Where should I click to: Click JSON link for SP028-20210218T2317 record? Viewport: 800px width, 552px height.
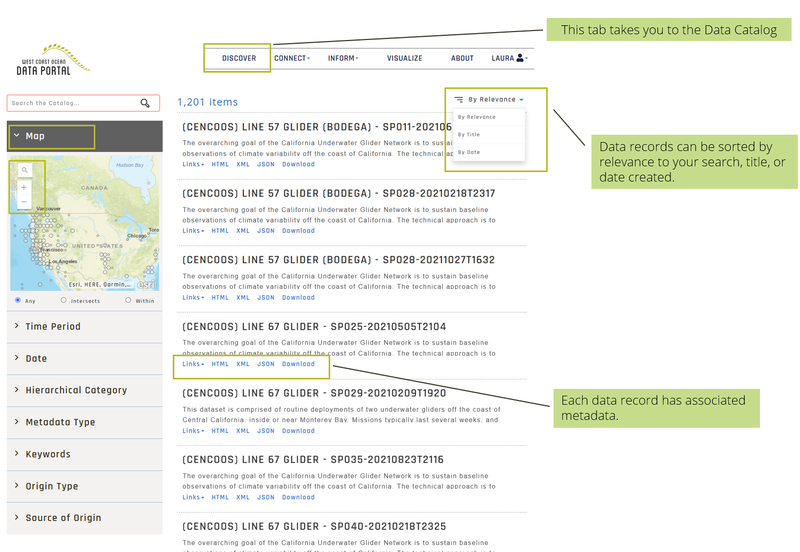click(265, 231)
